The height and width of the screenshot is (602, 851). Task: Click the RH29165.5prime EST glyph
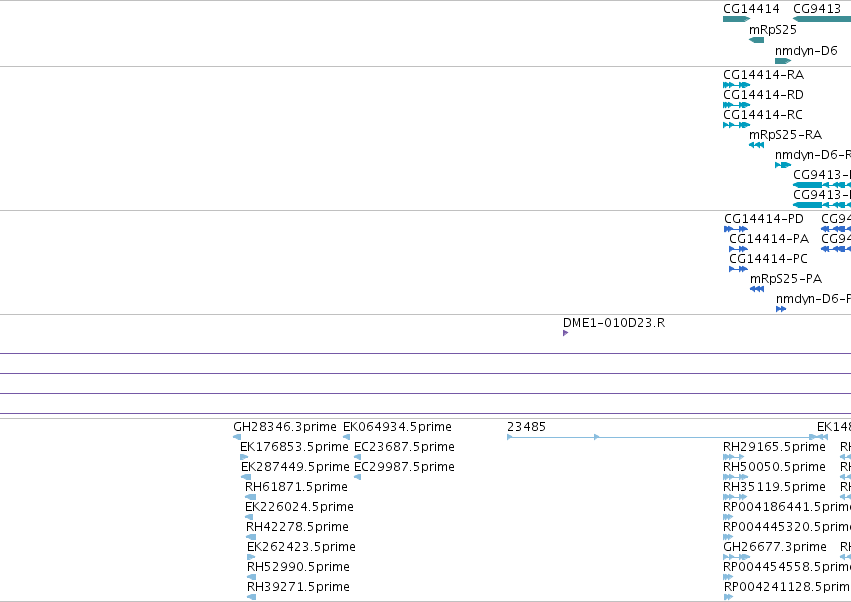tap(733, 457)
